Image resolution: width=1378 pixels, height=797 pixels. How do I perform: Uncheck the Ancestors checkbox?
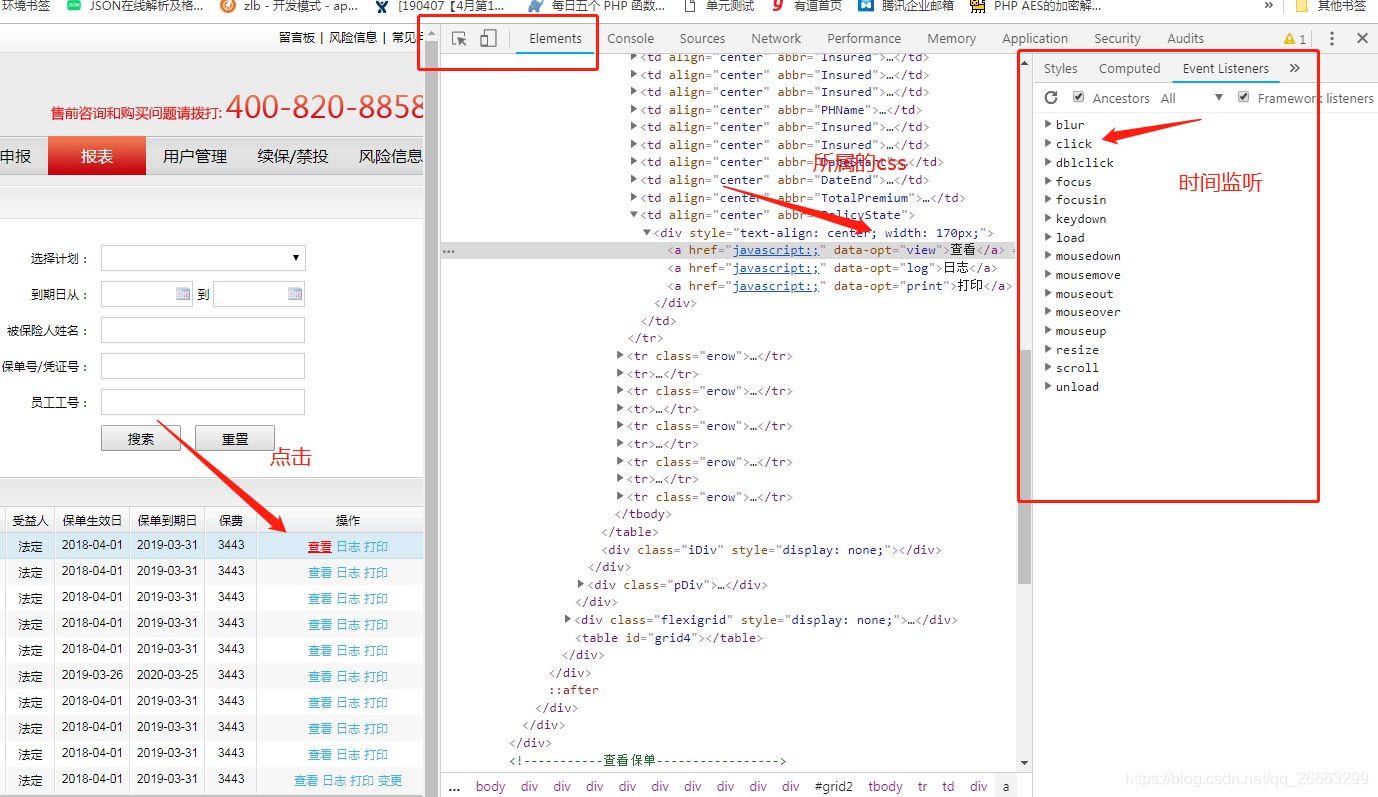coord(1078,97)
